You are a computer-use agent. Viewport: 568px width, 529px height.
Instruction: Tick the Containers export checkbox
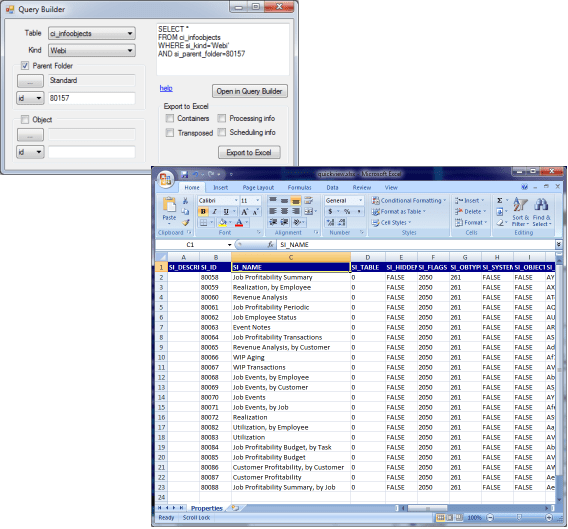tap(170, 118)
